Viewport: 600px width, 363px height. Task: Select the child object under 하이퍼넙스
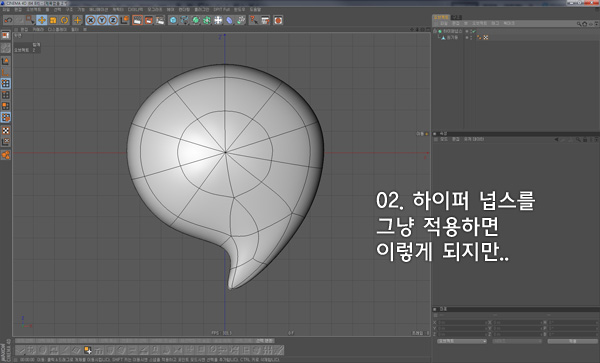click(452, 37)
